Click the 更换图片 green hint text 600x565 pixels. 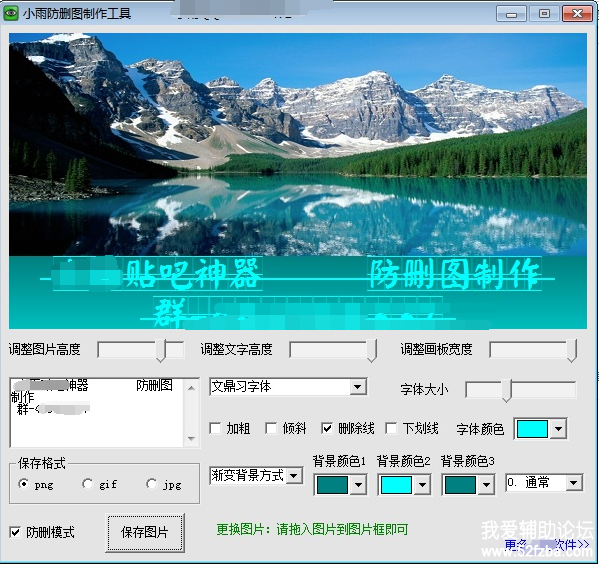coord(312,529)
